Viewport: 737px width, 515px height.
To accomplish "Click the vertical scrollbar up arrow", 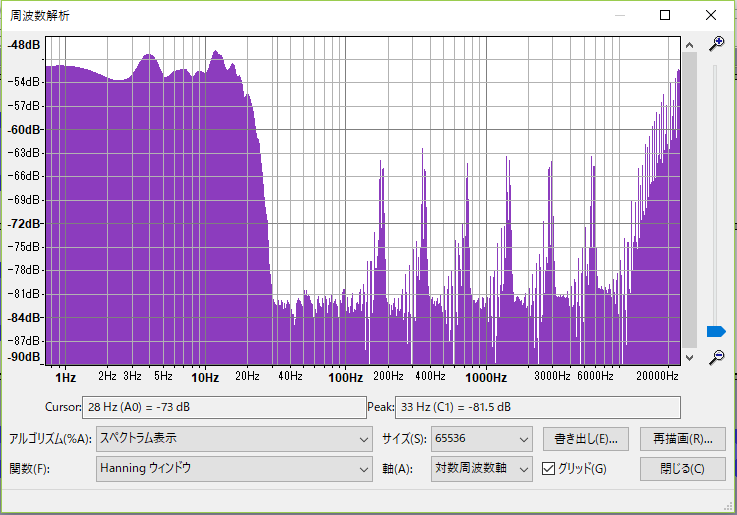I will (x=690, y=45).
